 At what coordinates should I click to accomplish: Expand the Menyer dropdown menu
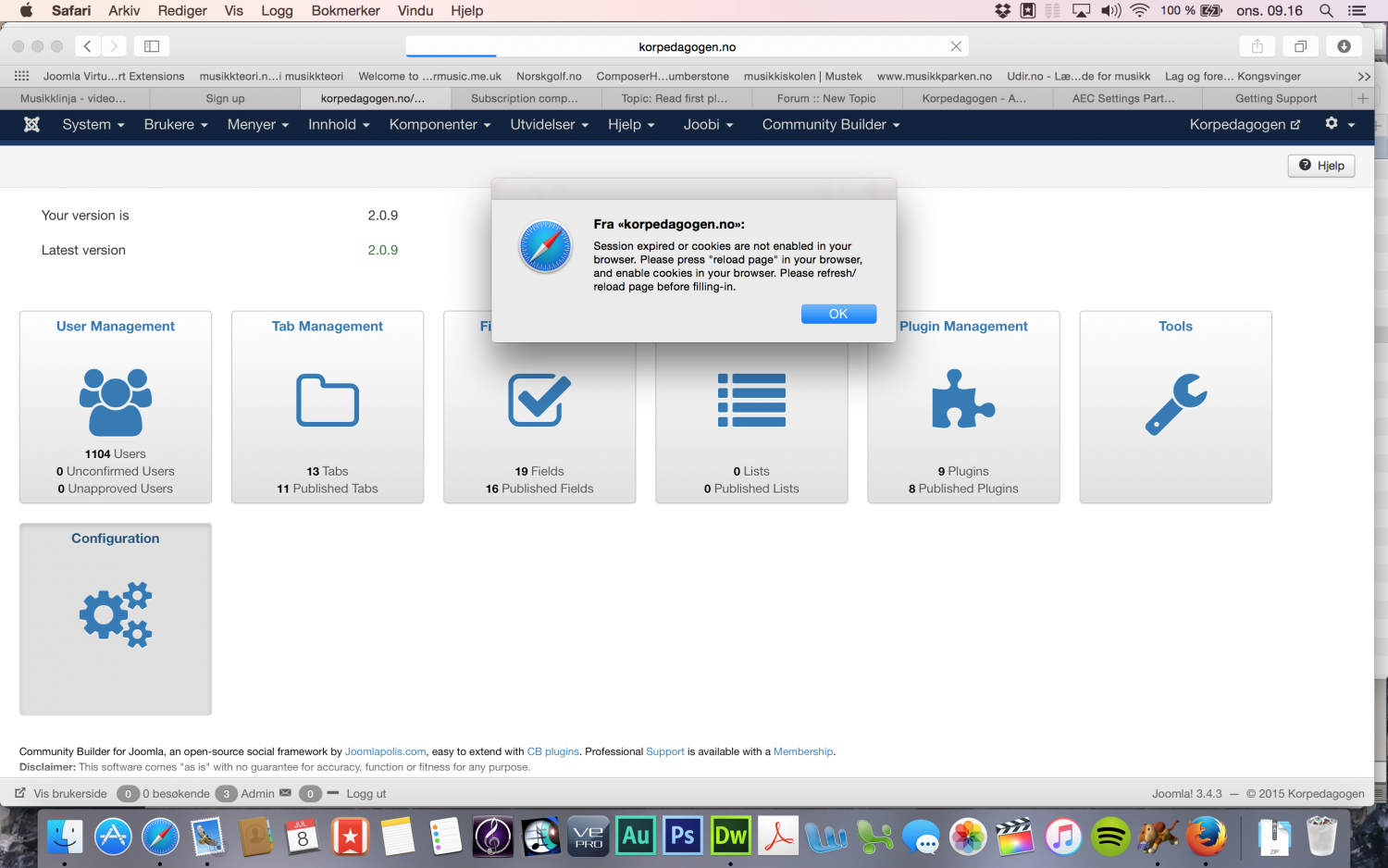click(x=258, y=124)
